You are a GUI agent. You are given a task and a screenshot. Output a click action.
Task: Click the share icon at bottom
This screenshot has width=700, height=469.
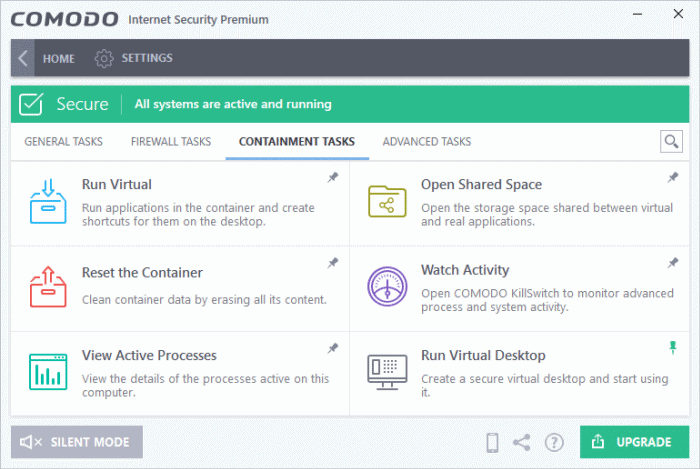[x=521, y=442]
